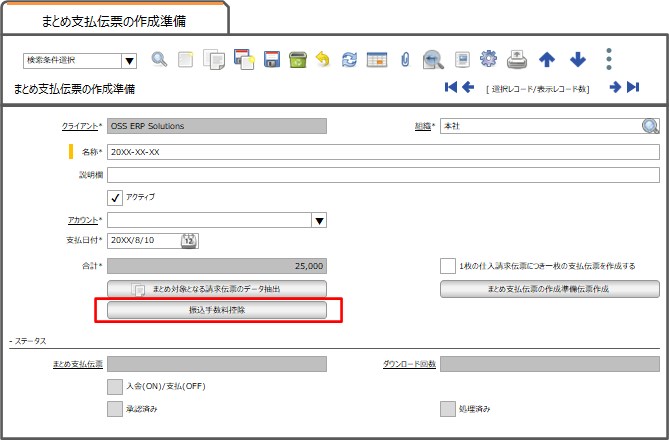Open process gear icon in toolbar

pos(489,58)
